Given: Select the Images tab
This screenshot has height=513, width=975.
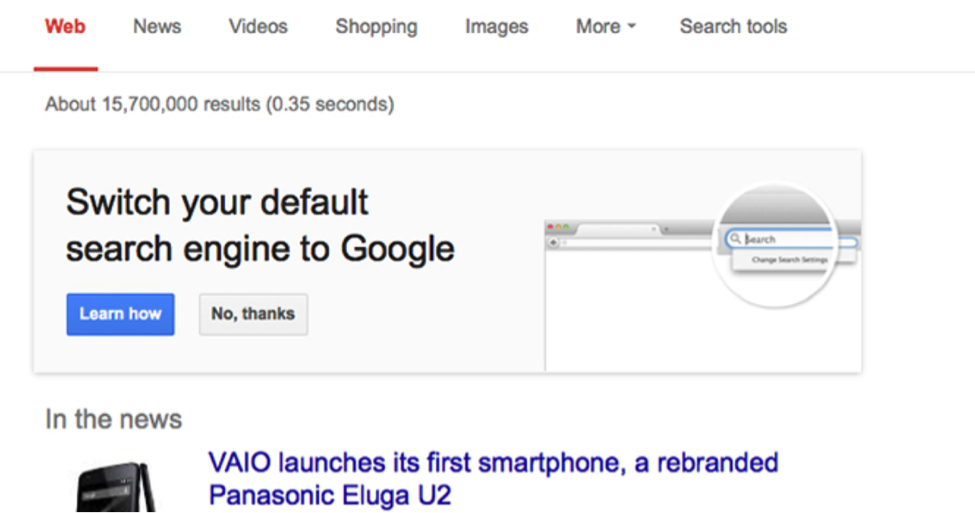Looking at the screenshot, I should tap(496, 27).
